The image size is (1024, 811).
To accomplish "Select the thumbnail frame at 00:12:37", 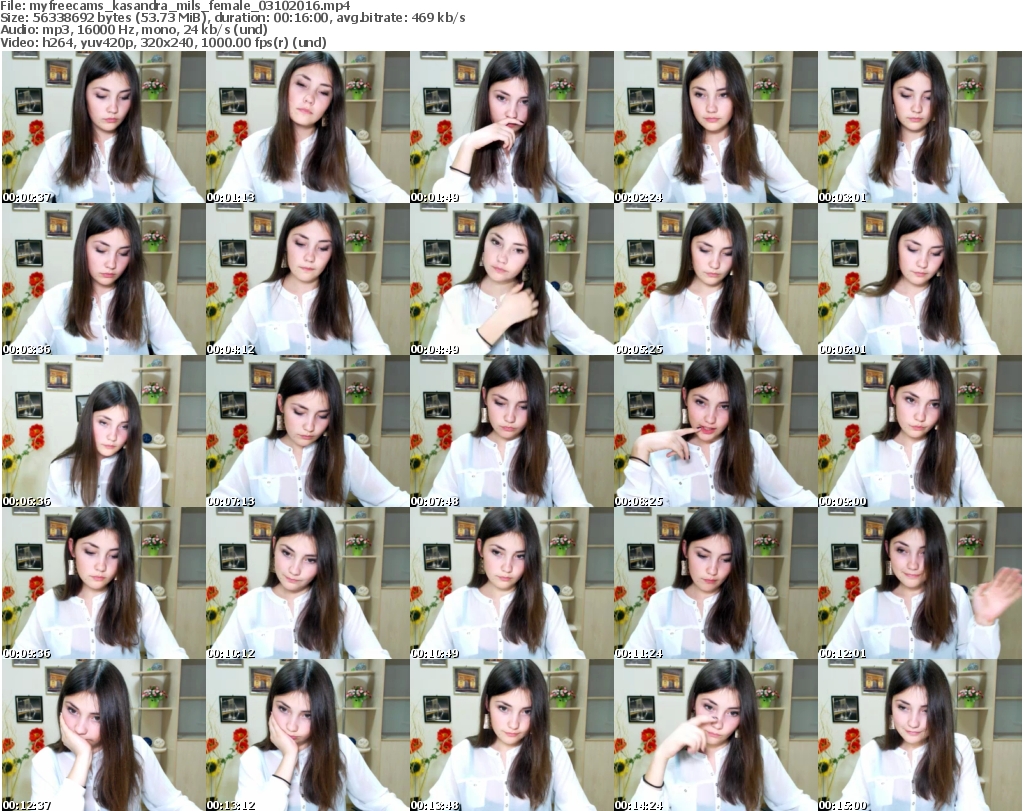I will tap(103, 735).
